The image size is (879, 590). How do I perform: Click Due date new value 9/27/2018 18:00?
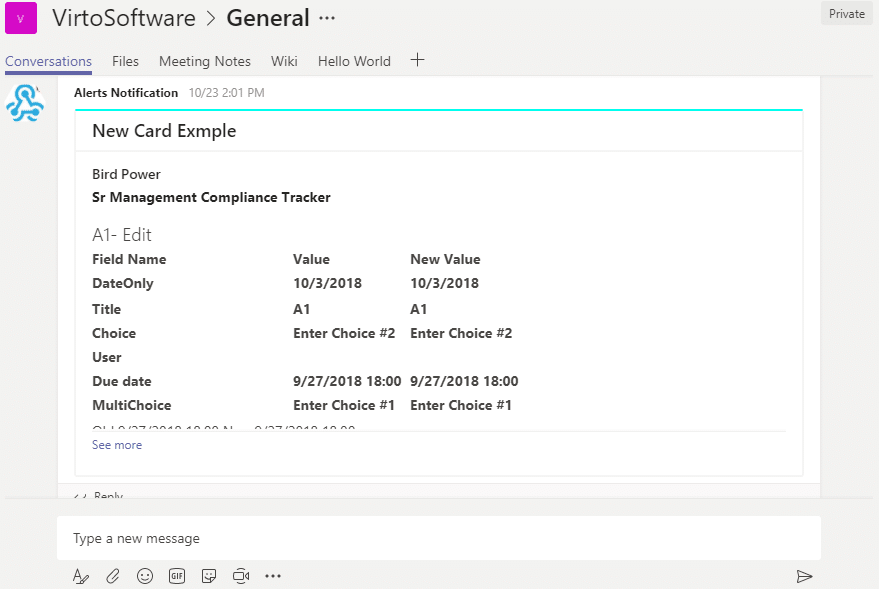pos(464,382)
